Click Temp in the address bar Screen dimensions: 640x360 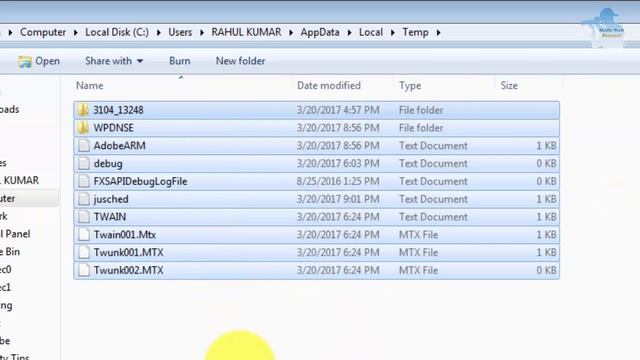416,32
